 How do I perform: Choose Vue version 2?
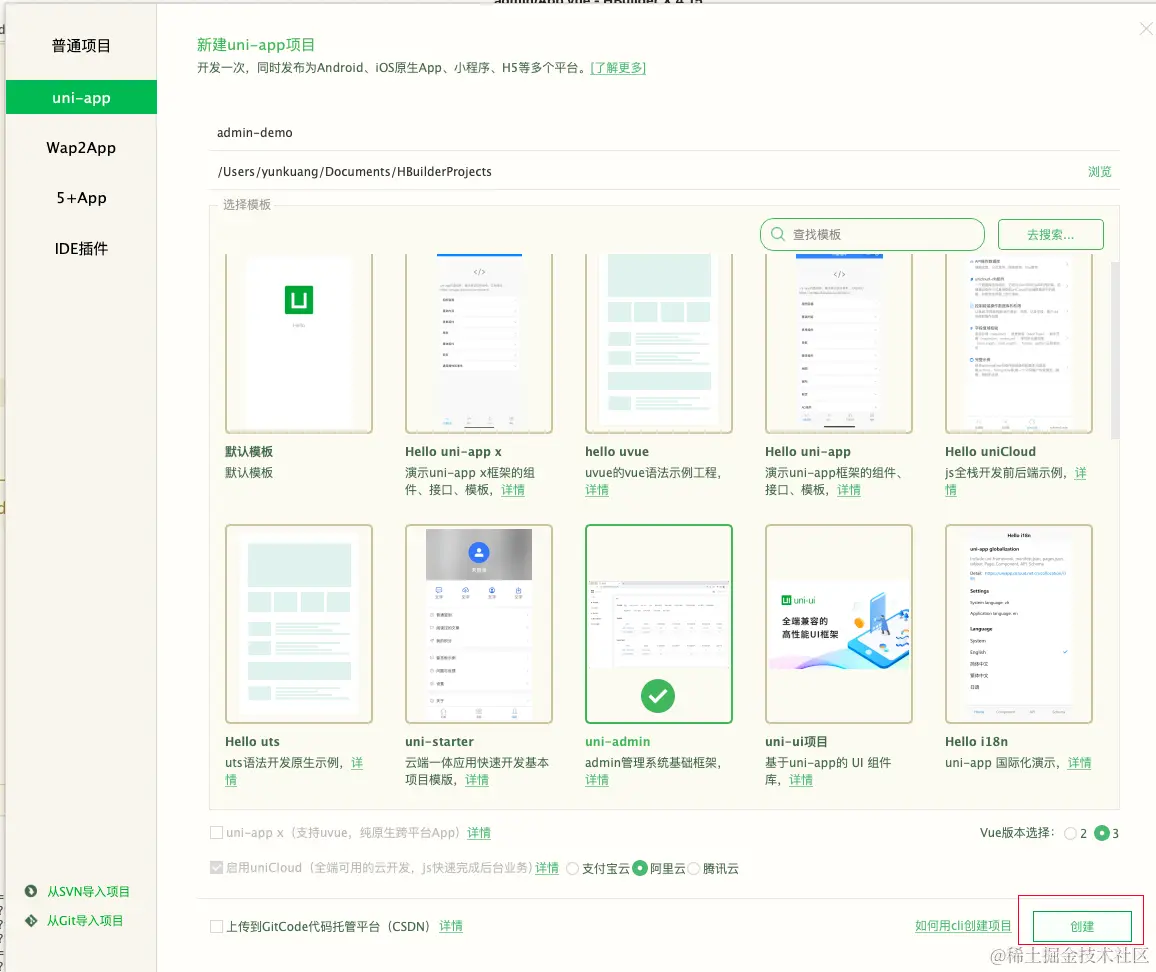point(1070,833)
